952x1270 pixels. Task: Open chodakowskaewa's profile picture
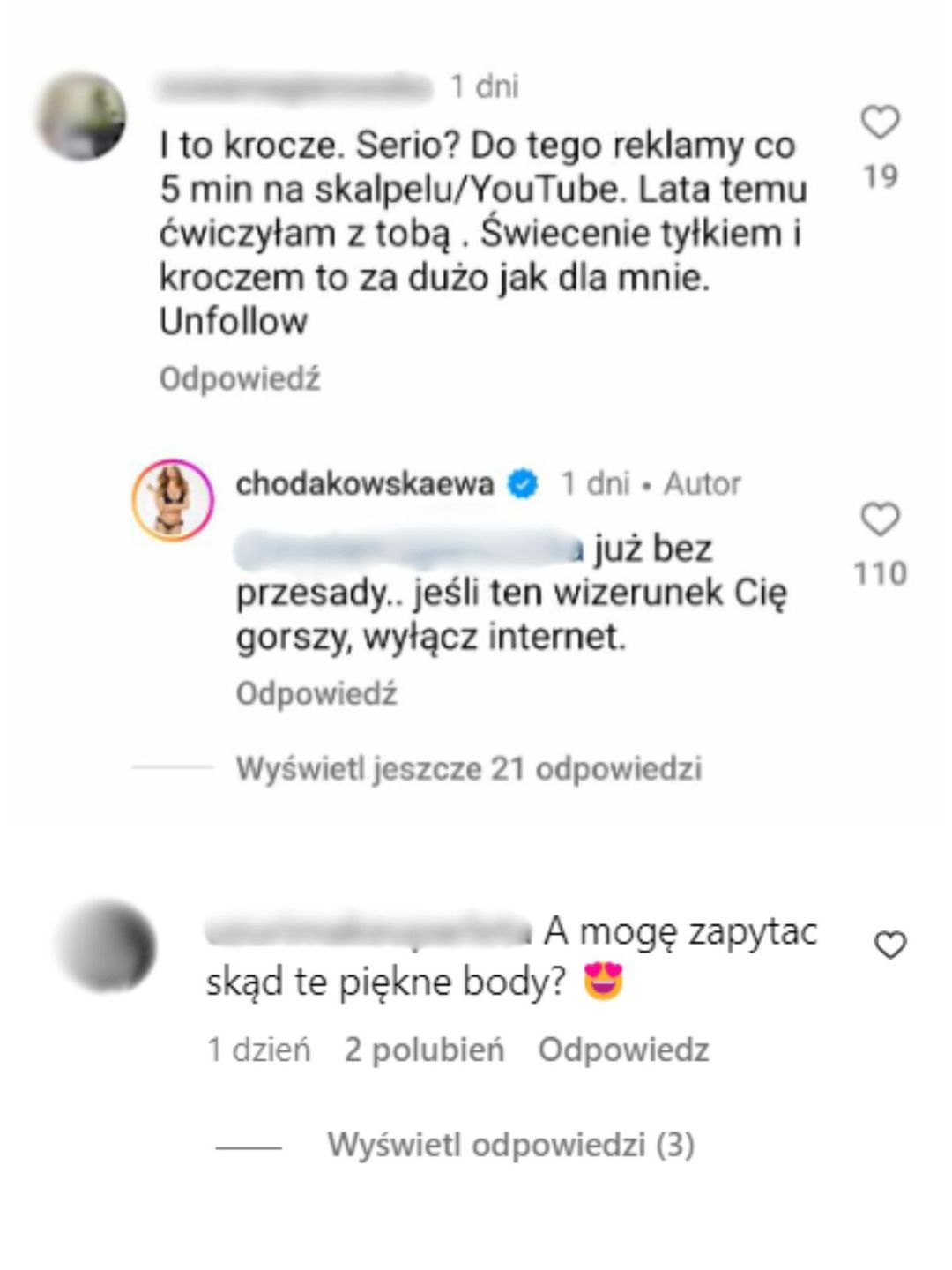(x=173, y=499)
